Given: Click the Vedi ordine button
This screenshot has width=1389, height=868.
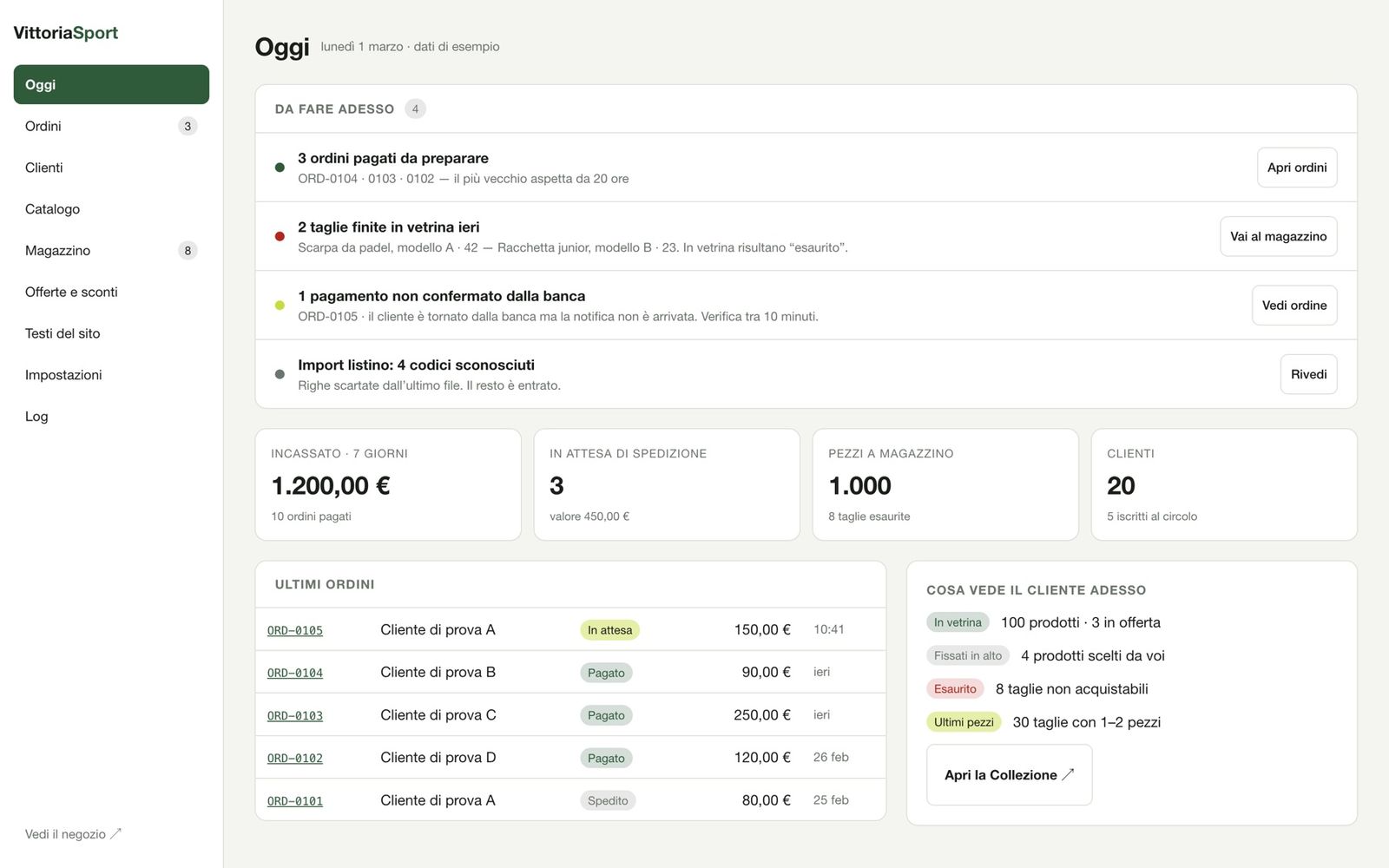Looking at the screenshot, I should pyautogui.click(x=1294, y=306).
